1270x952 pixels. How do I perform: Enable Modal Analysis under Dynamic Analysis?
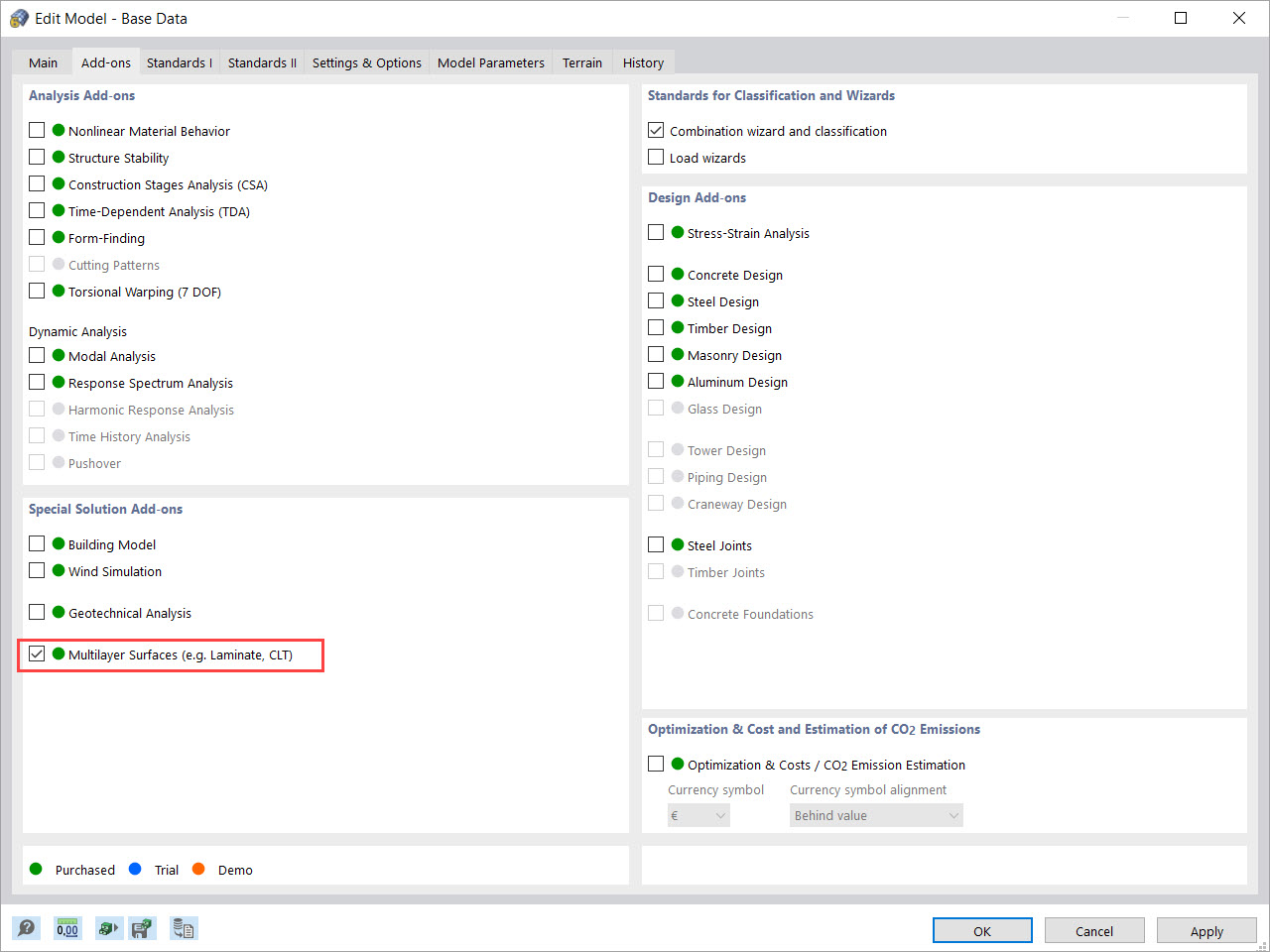(37, 355)
